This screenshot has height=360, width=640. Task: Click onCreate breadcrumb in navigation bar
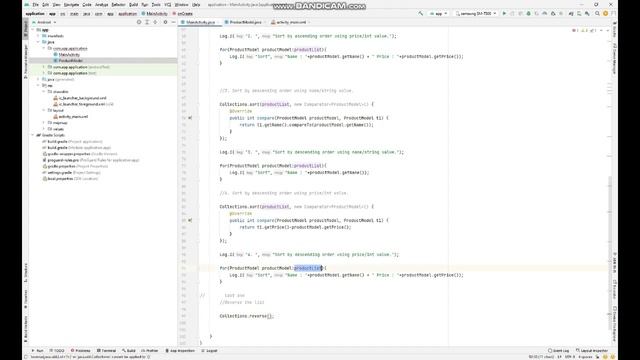pos(183,13)
